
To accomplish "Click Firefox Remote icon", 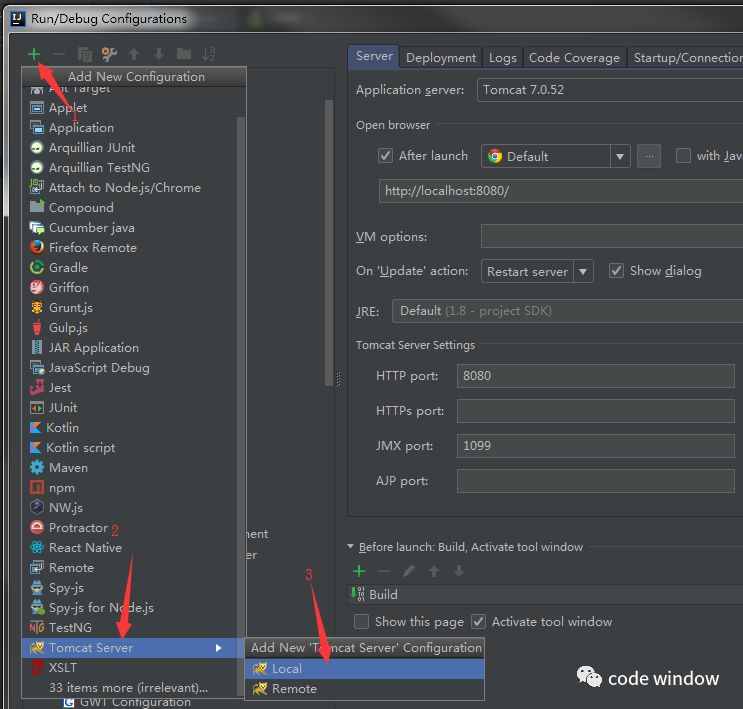I will (x=36, y=247).
